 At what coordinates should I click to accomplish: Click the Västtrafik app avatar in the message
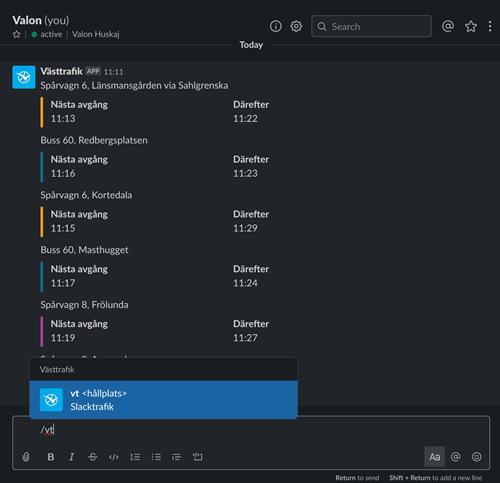[24, 77]
